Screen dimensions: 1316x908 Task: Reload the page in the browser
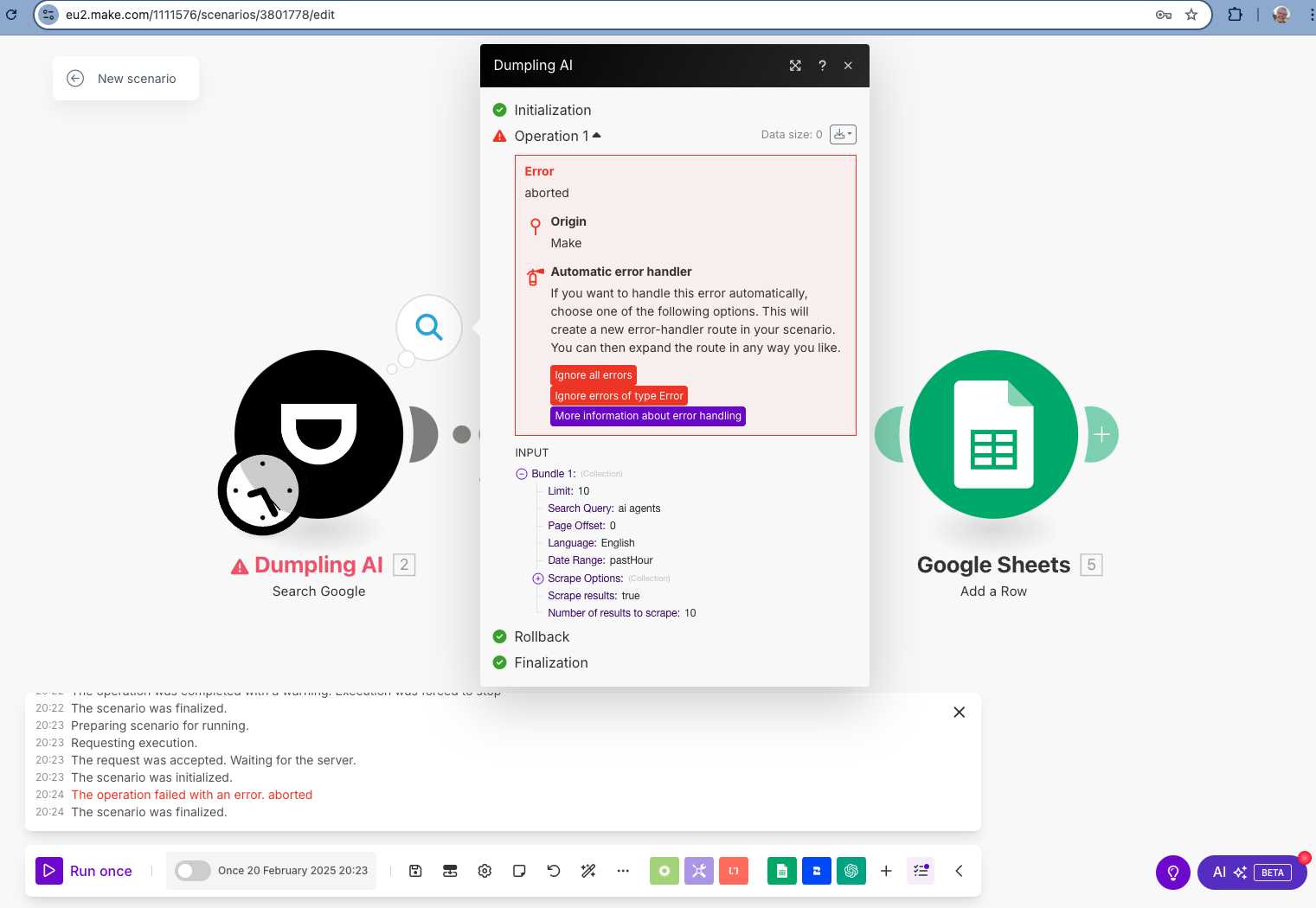[11, 15]
